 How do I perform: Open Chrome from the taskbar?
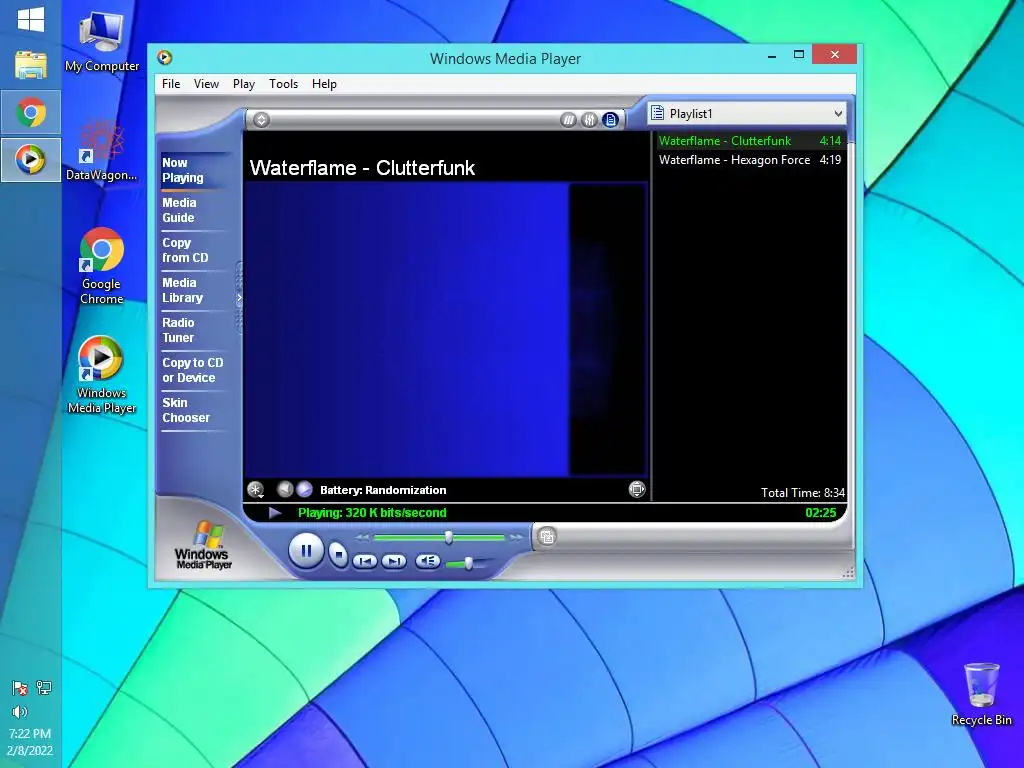coord(31,112)
